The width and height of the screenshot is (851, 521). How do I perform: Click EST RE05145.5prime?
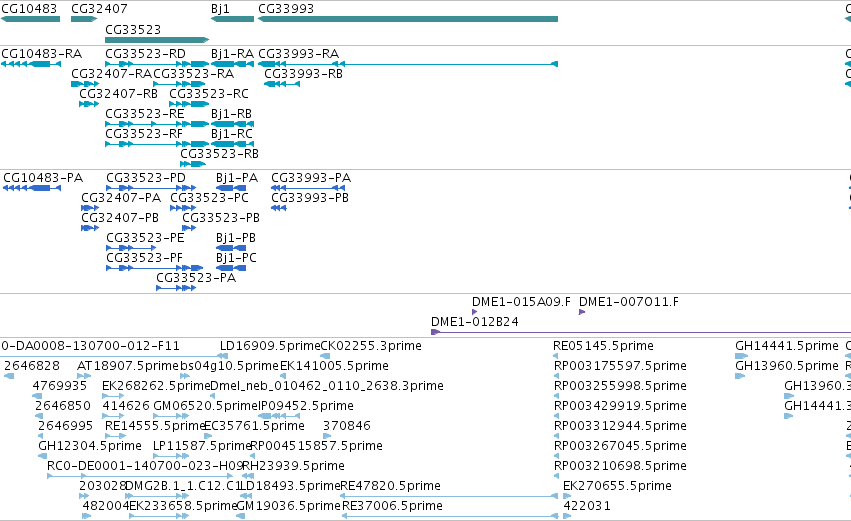(x=604, y=346)
